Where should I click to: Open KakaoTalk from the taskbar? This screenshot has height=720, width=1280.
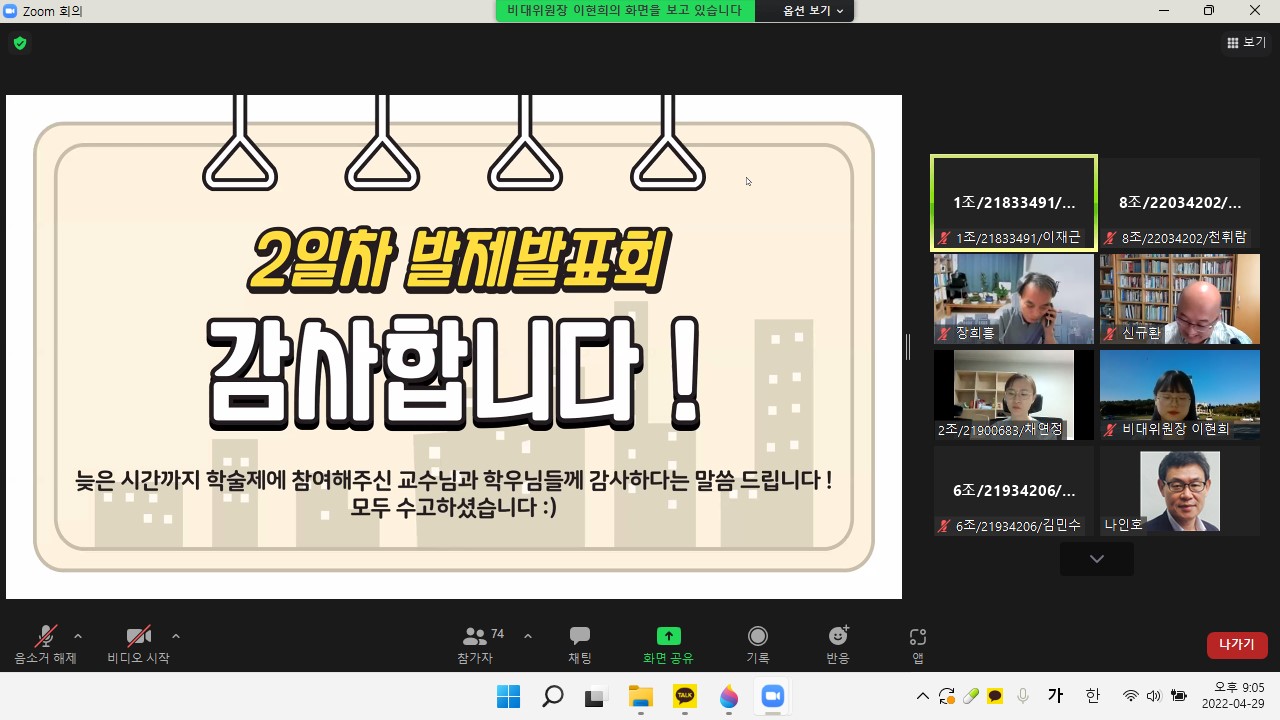(x=684, y=696)
